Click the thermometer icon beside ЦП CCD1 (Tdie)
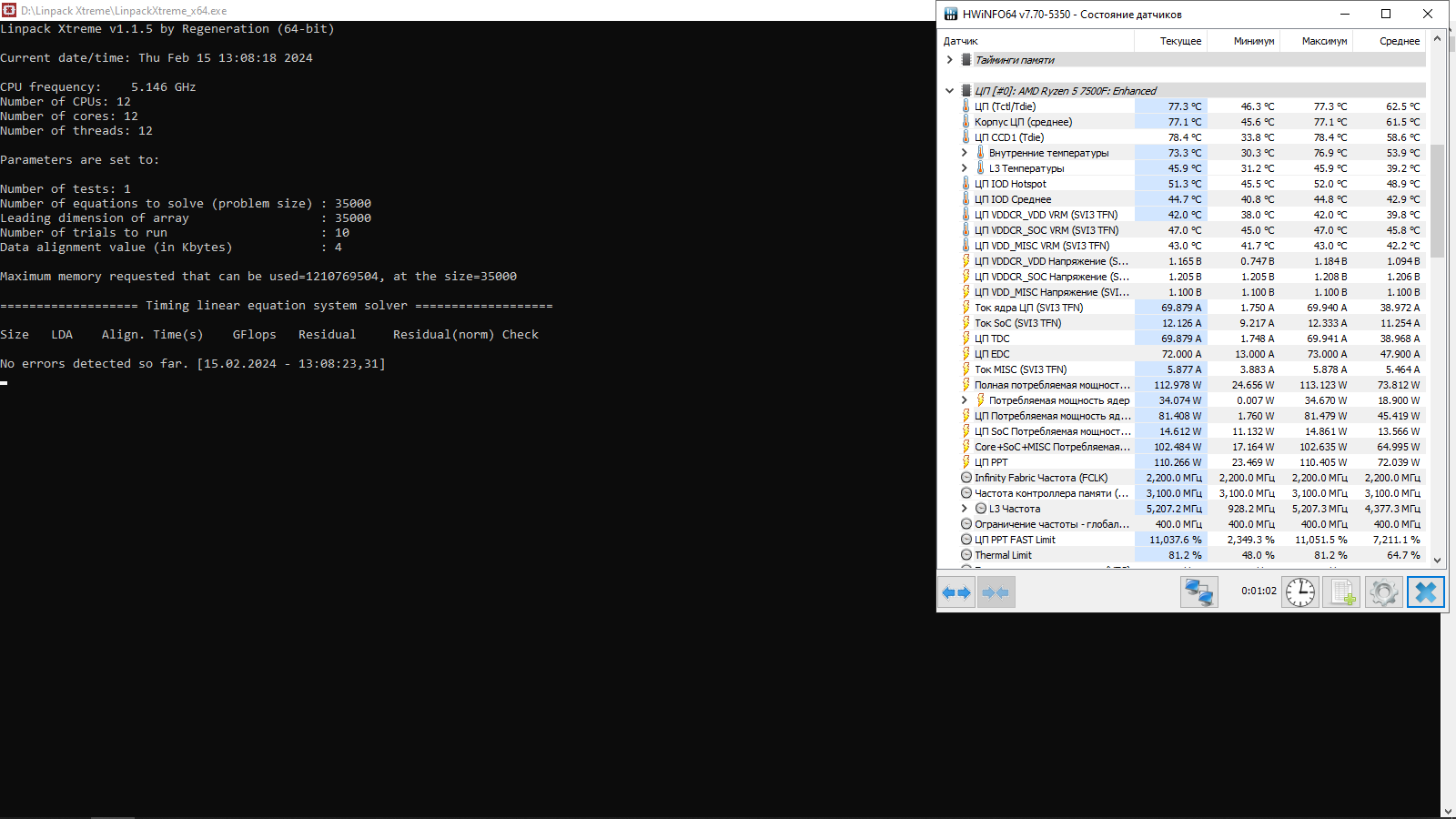Image resolution: width=1456 pixels, height=819 pixels. click(966, 137)
